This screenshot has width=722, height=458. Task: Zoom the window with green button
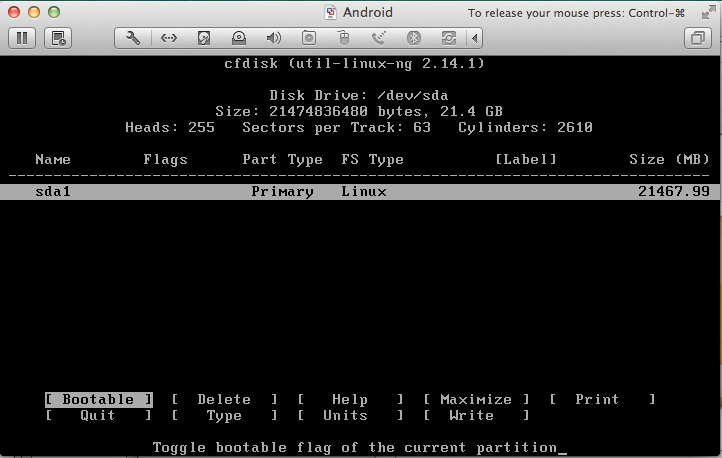(54, 12)
